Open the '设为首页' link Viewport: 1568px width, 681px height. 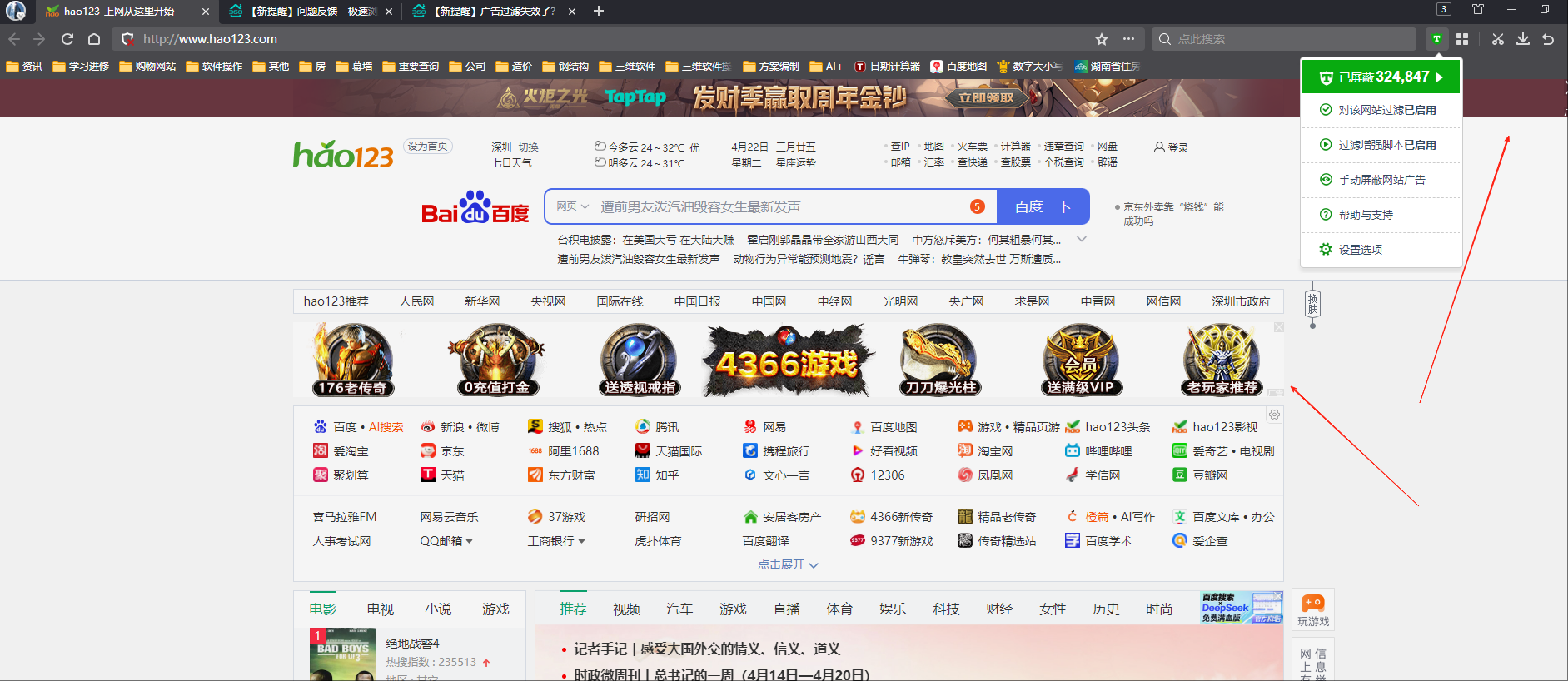(427, 147)
